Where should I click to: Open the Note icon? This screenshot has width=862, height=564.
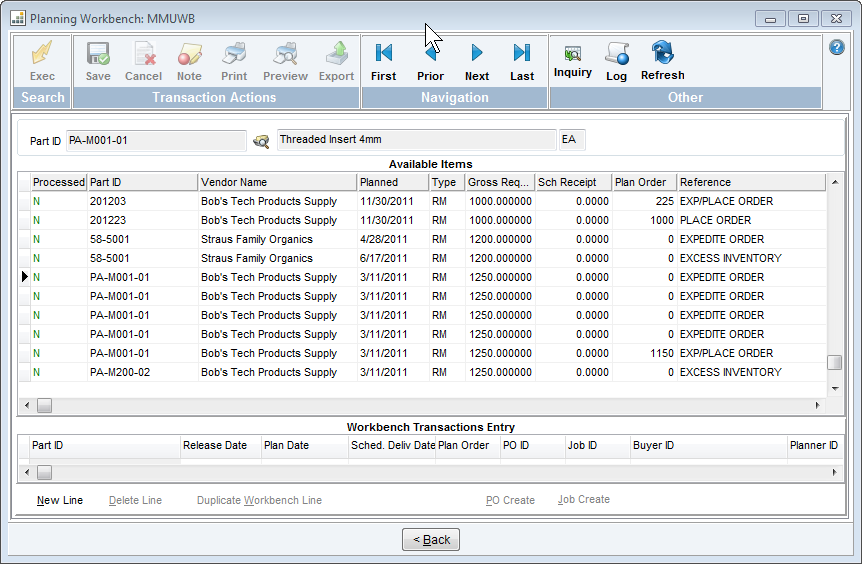[x=189, y=60]
